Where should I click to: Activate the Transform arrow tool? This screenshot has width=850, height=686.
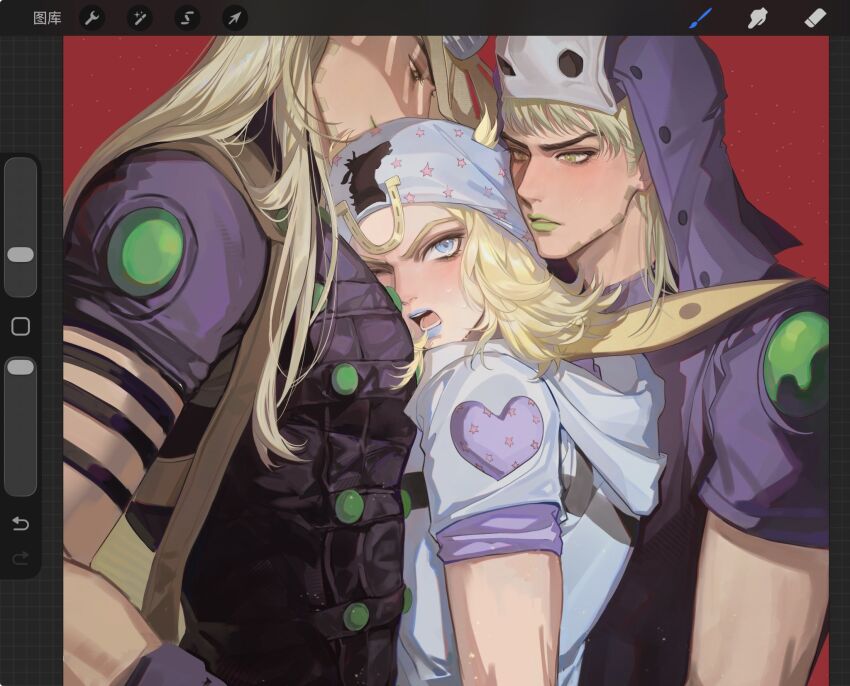click(235, 18)
